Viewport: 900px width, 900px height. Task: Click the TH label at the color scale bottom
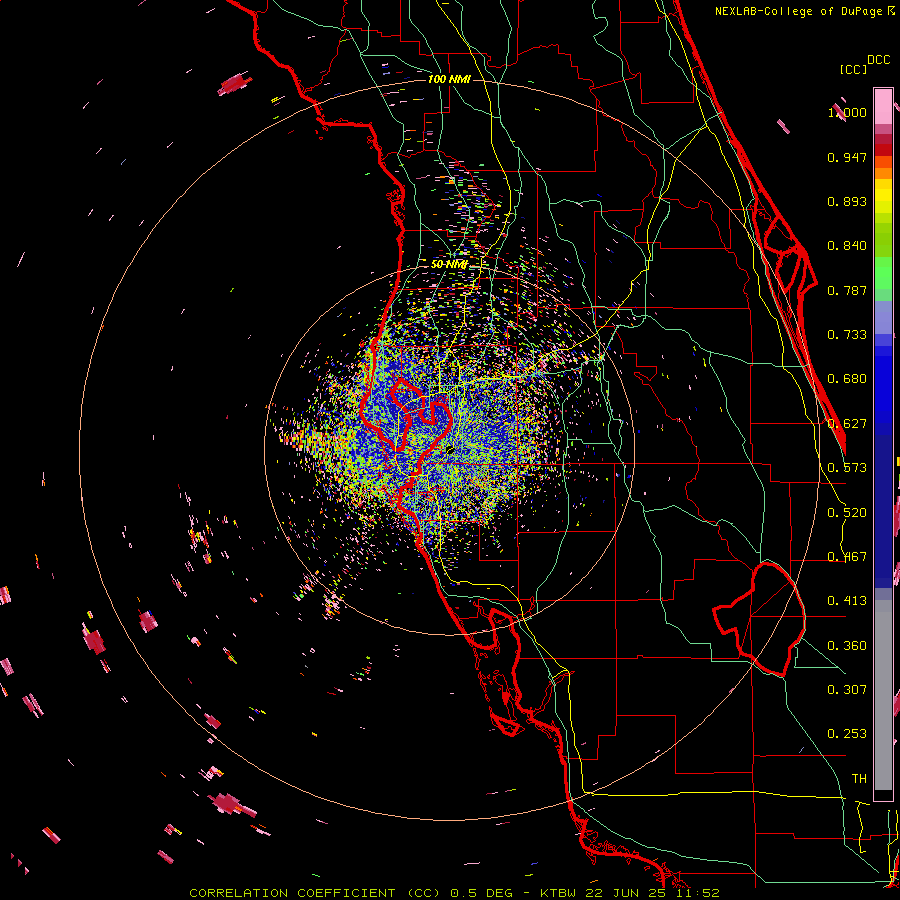click(x=859, y=778)
